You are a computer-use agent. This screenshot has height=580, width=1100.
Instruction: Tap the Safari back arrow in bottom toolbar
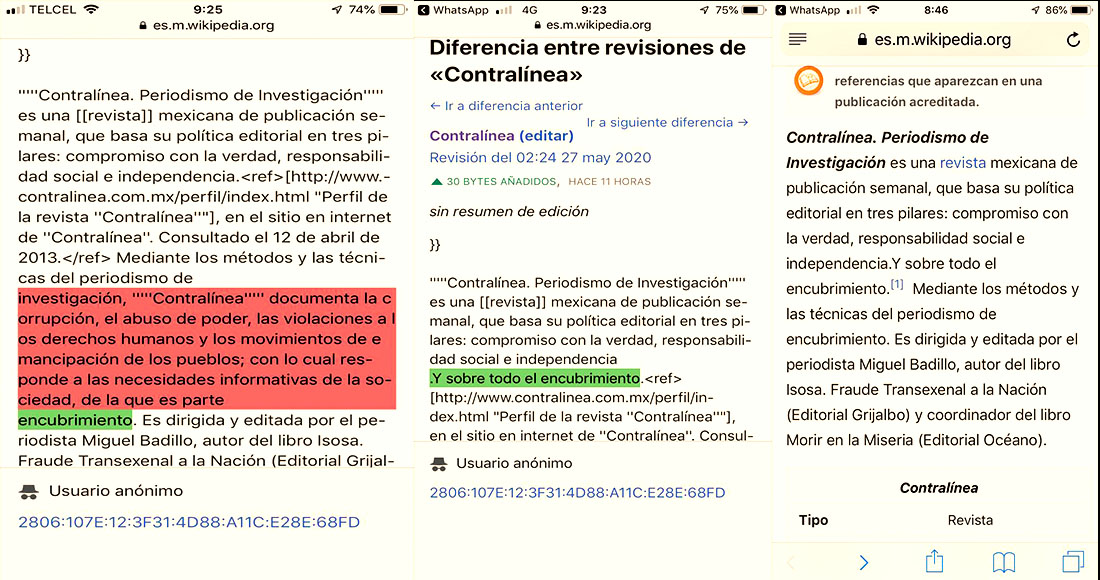click(x=793, y=562)
